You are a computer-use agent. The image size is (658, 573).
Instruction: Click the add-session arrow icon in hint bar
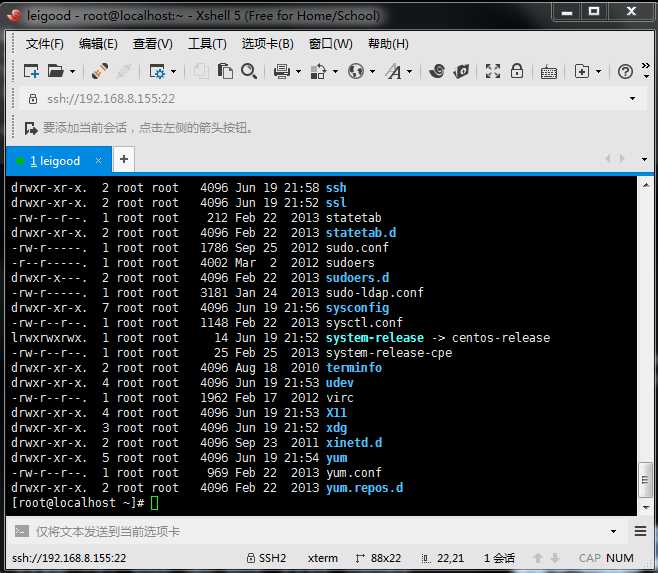point(31,128)
